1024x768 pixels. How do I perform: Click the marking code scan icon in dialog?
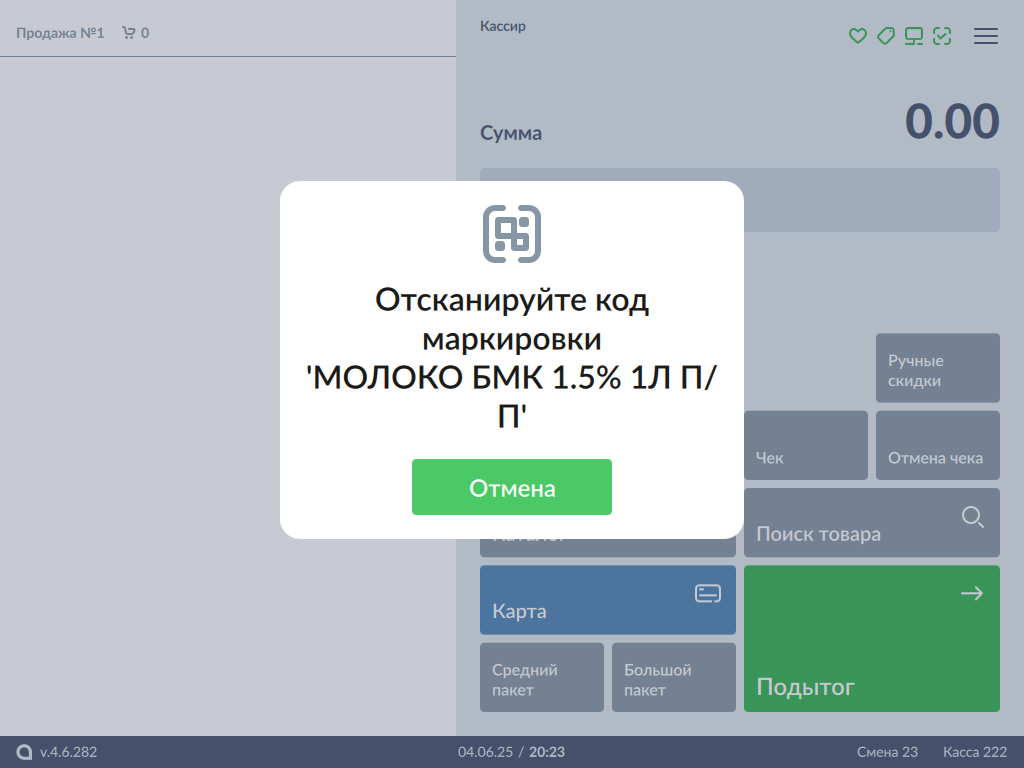click(512, 234)
